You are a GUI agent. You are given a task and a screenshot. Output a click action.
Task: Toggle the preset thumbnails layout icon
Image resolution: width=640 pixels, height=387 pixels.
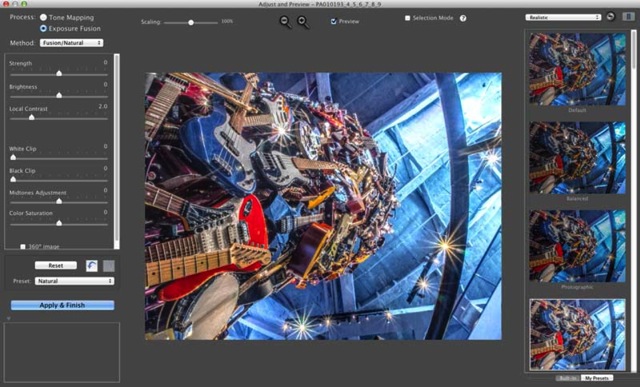pyautogui.click(x=628, y=17)
